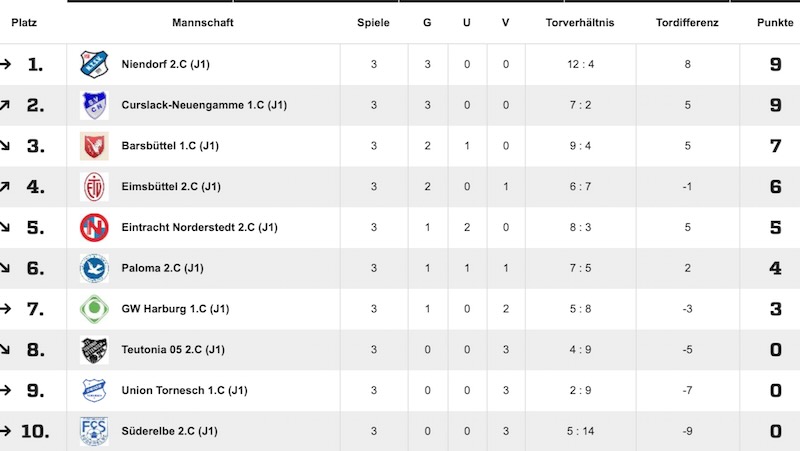Click the Niendorf 2.C club crest
The width and height of the screenshot is (800, 451).
coord(94,64)
